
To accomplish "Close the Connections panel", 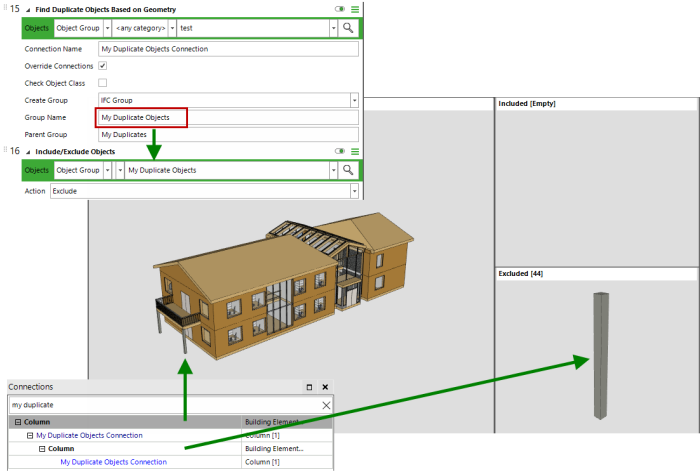I will click(325, 387).
